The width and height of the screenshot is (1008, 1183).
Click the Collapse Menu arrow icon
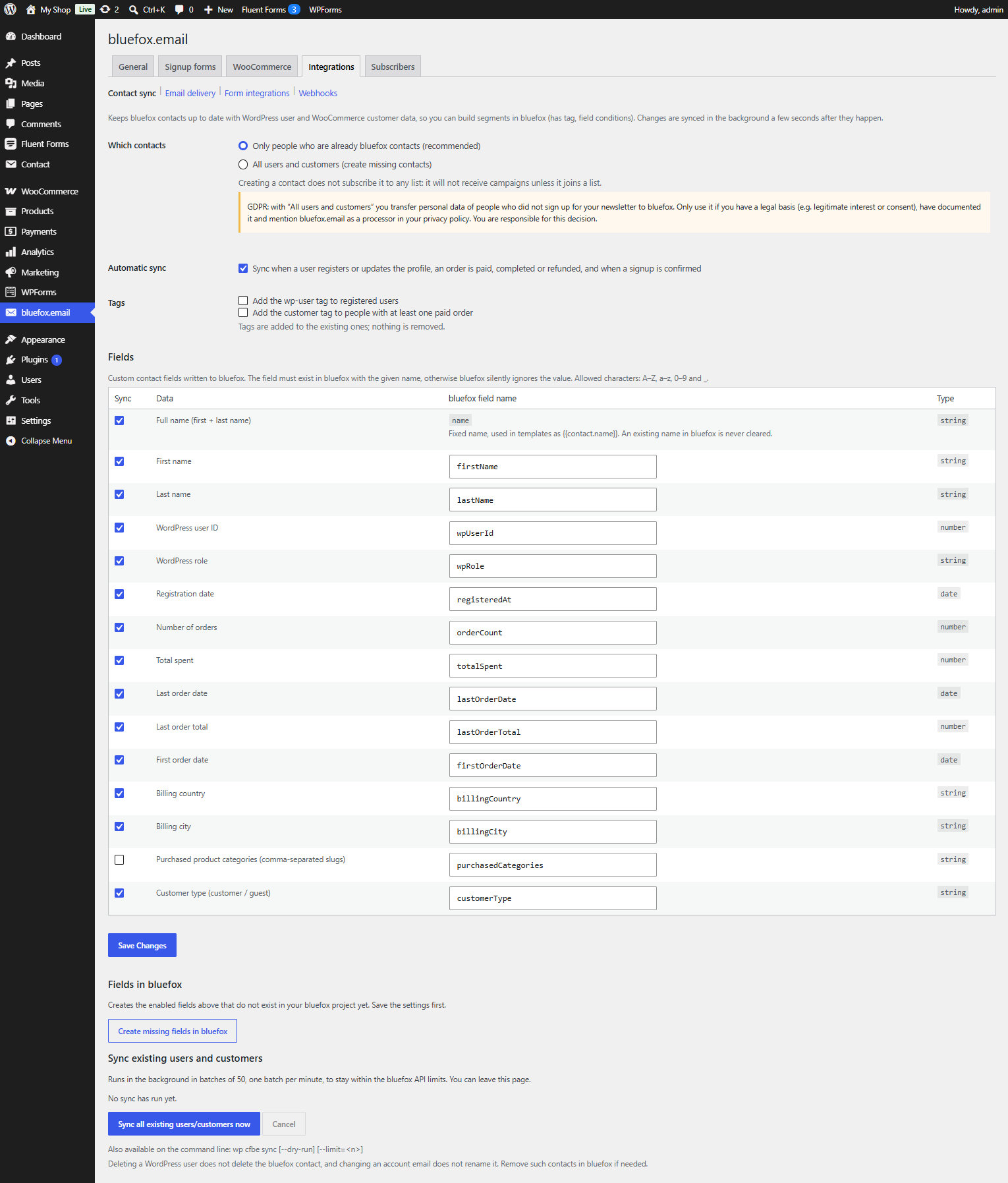[11, 441]
